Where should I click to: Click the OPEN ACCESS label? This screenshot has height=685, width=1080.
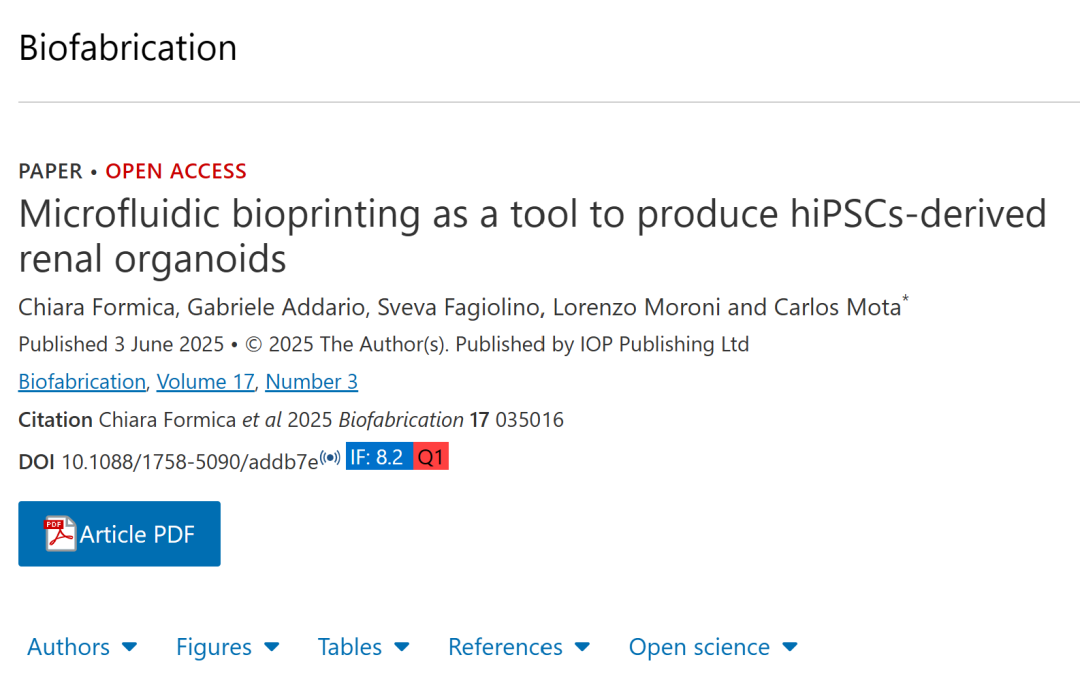click(x=176, y=171)
